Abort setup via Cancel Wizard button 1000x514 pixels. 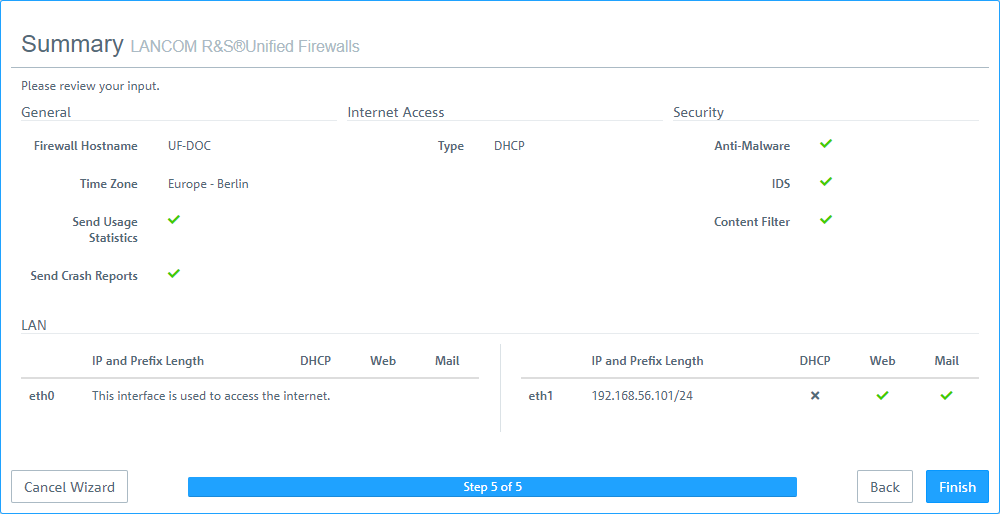pyautogui.click(x=70, y=487)
